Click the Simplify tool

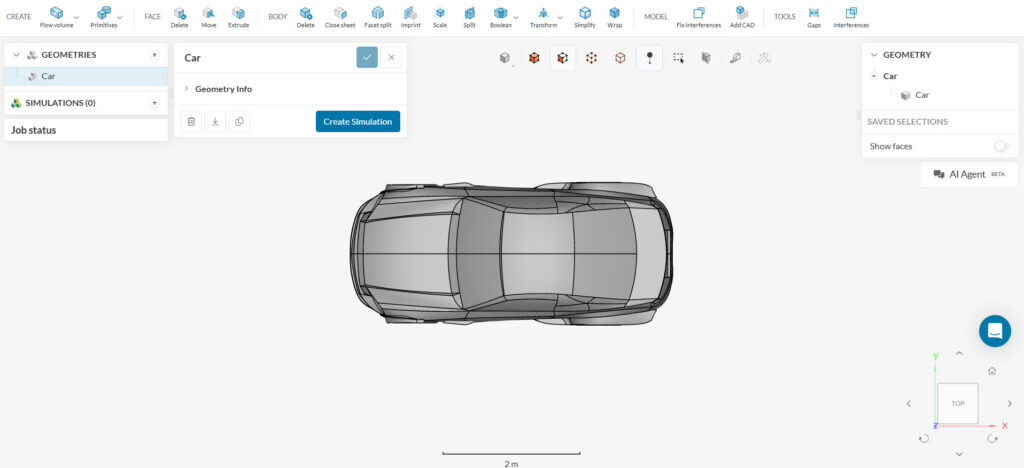(x=585, y=17)
